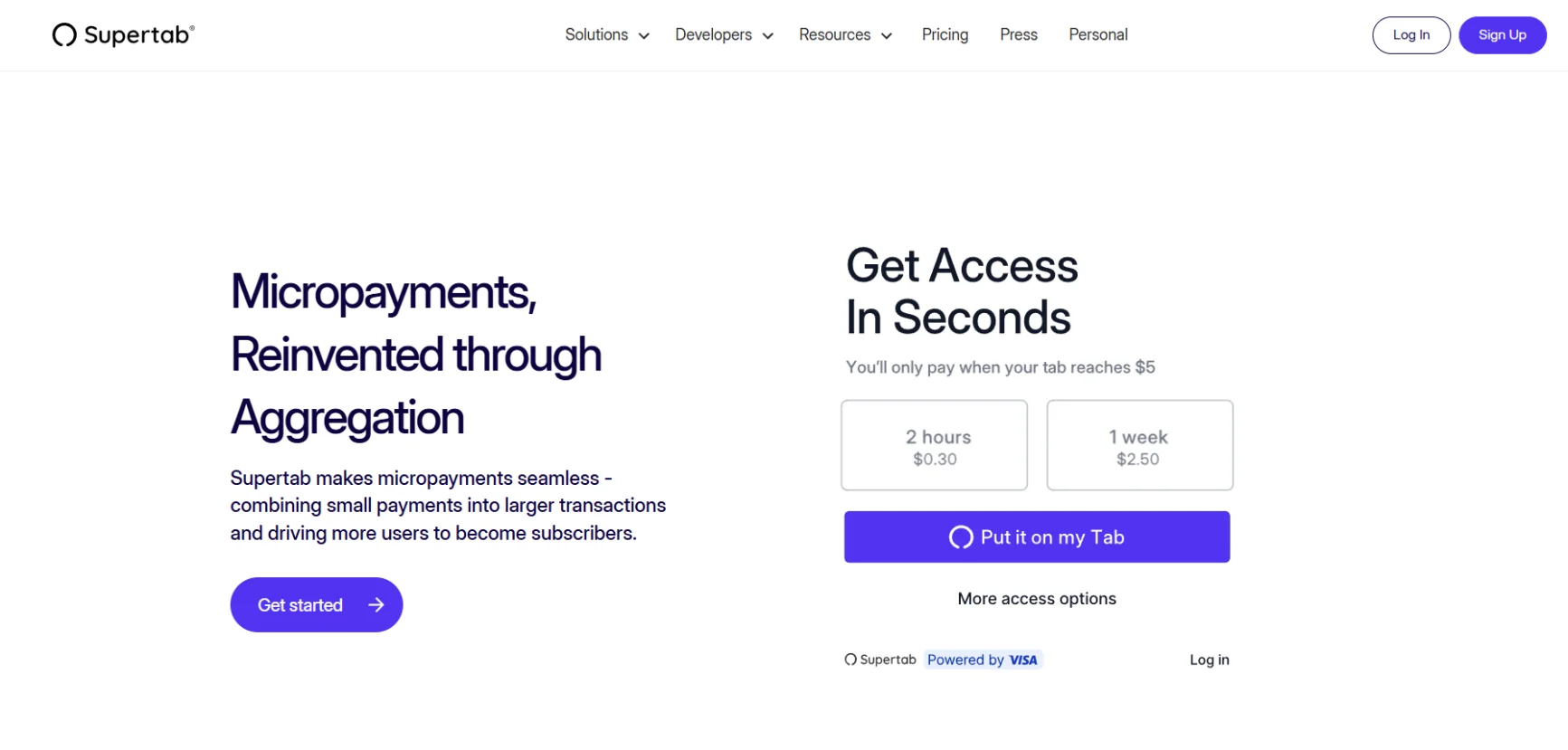Expand the Solutions dropdown chevron
This screenshot has height=750, width=1568.
pyautogui.click(x=644, y=36)
